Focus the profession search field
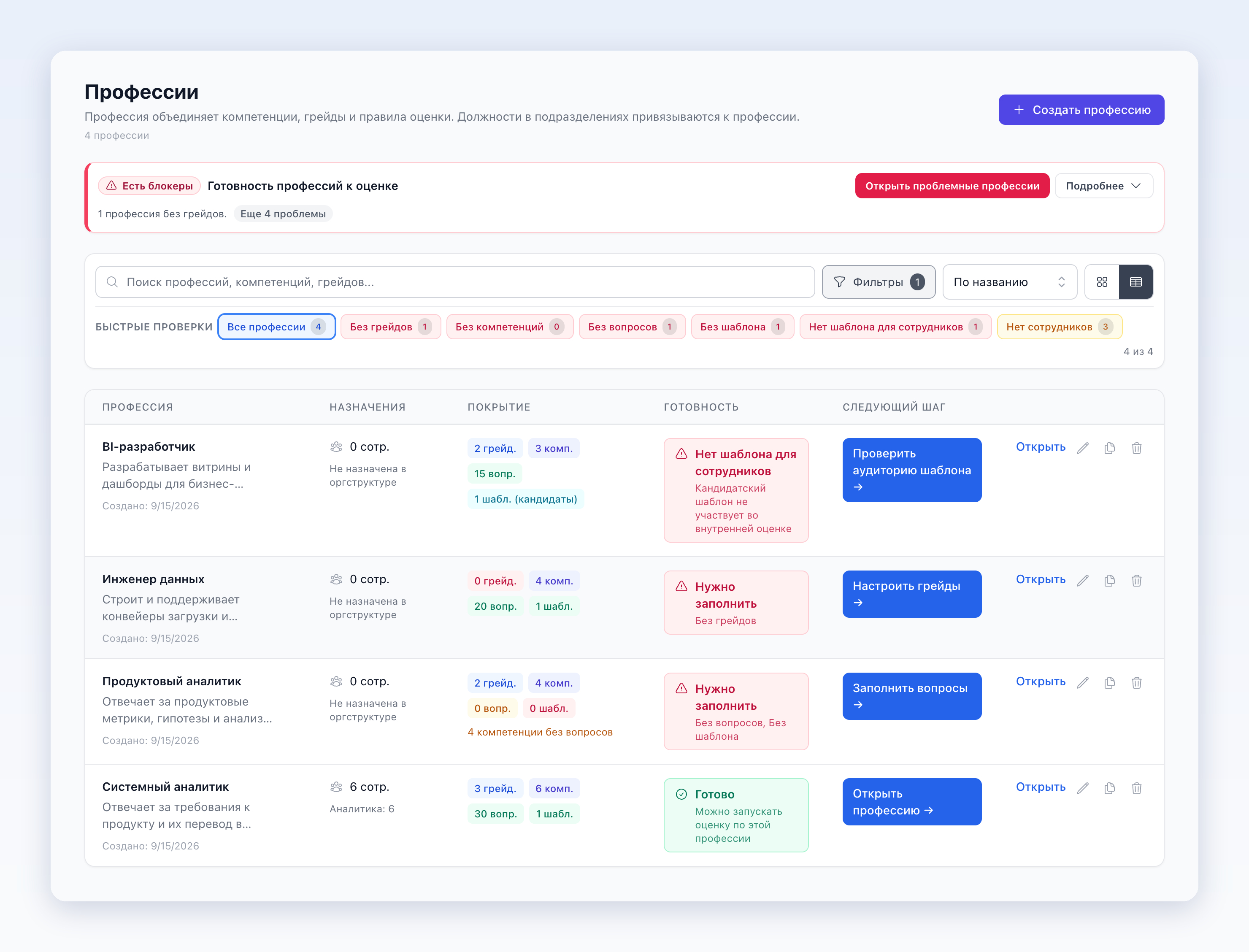1249x952 pixels. coord(455,281)
